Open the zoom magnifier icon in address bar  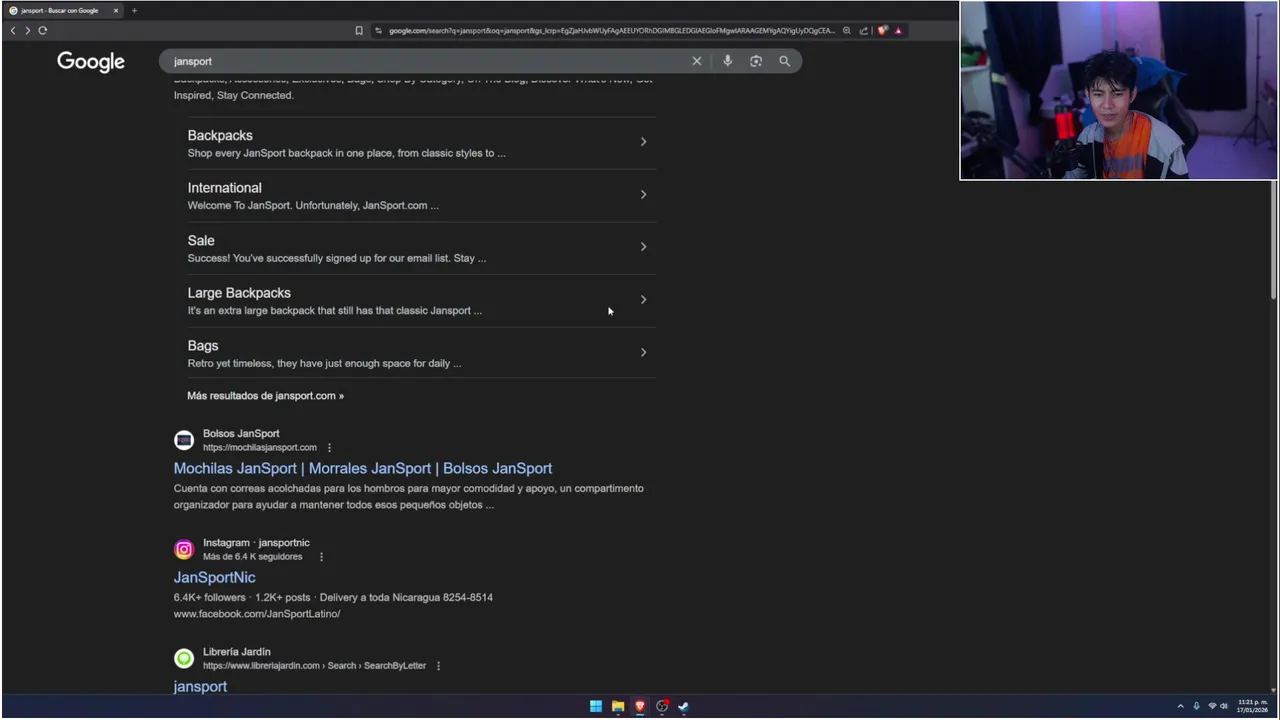click(x=847, y=30)
